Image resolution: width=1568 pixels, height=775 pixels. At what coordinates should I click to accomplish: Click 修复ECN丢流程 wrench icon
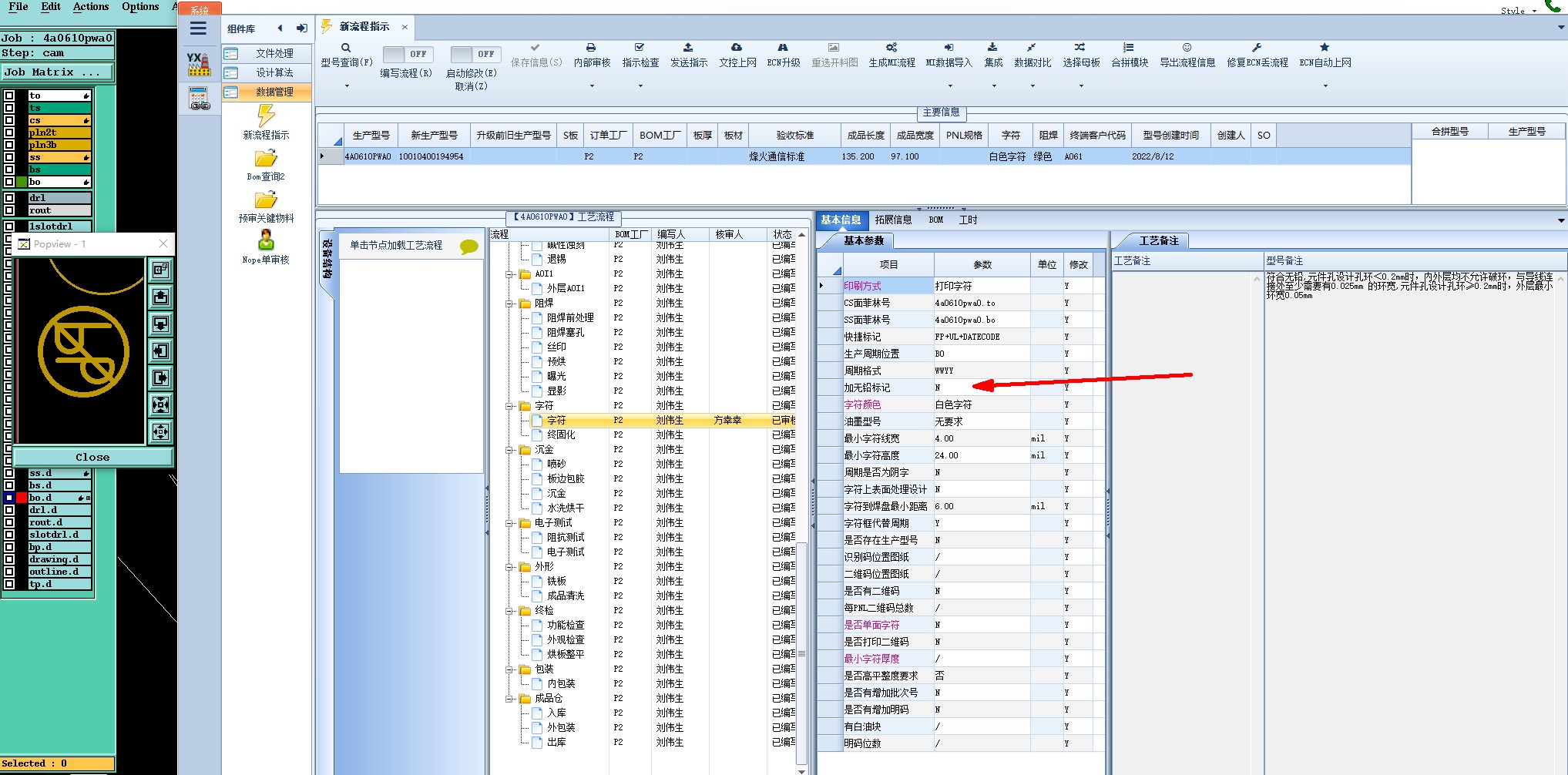[1257, 48]
